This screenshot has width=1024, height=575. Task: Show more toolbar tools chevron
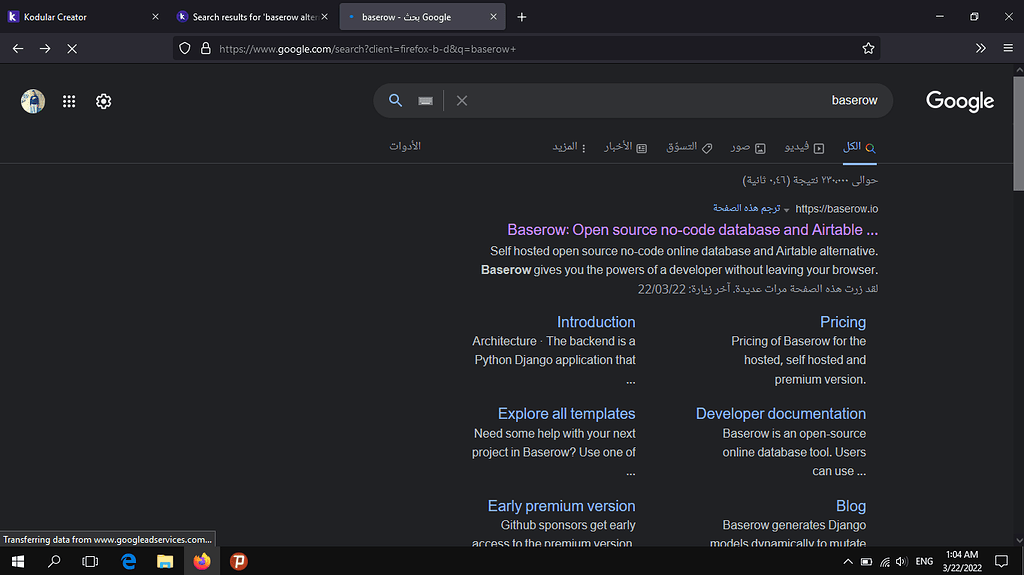(x=980, y=48)
